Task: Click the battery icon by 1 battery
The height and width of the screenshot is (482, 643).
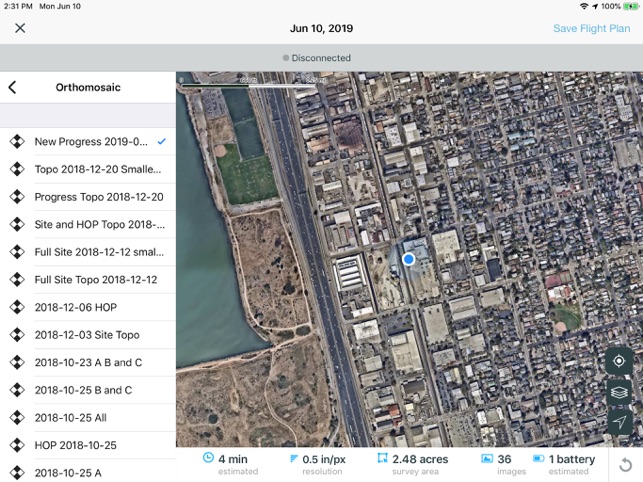Action: tap(538, 458)
